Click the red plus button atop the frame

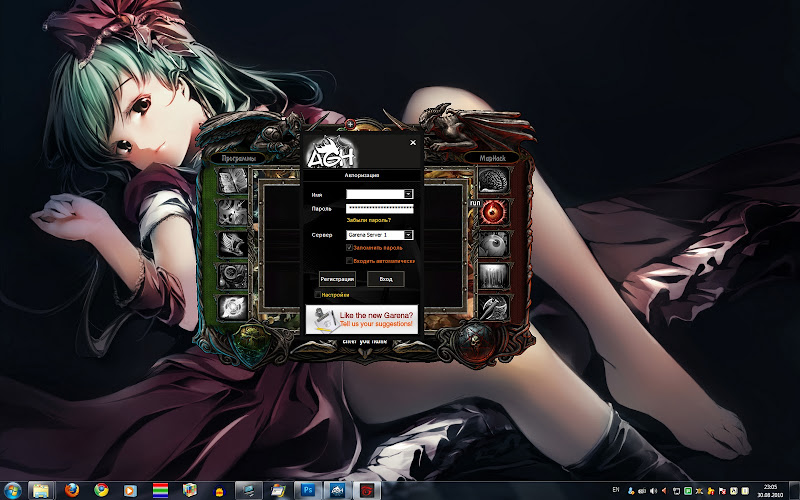pos(350,123)
